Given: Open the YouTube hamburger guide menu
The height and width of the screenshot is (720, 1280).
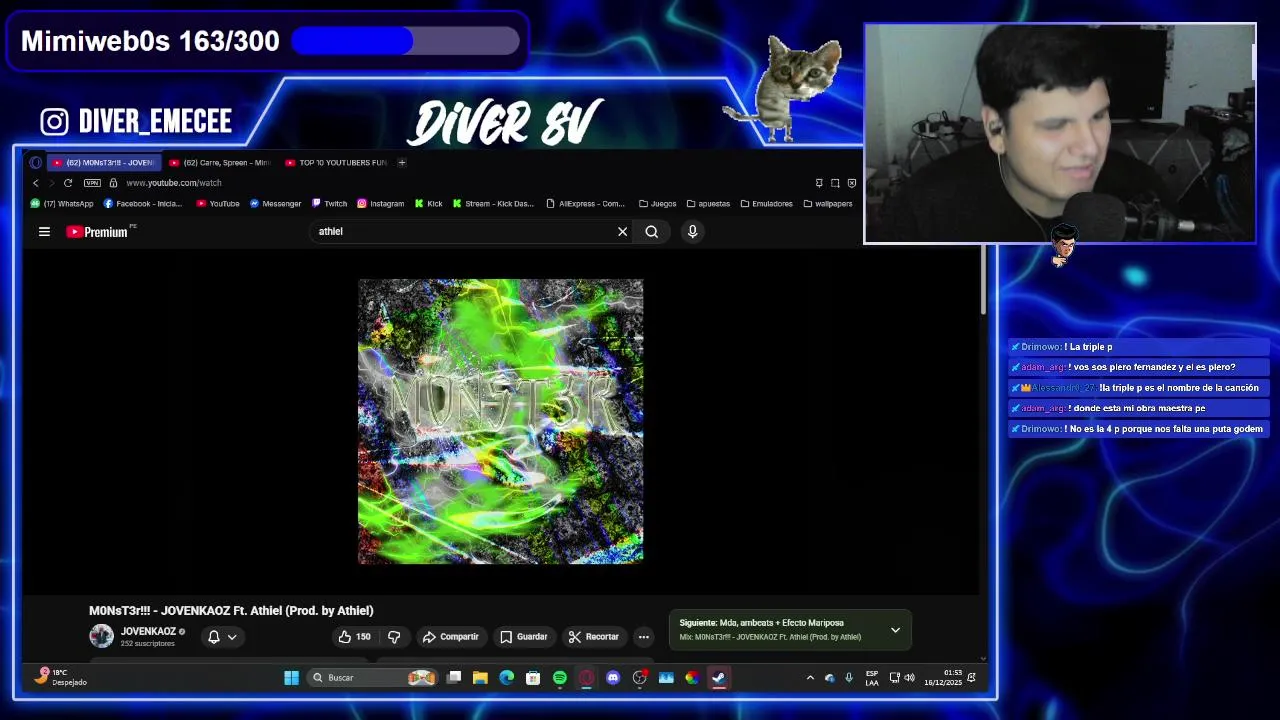Looking at the screenshot, I should click(44, 231).
